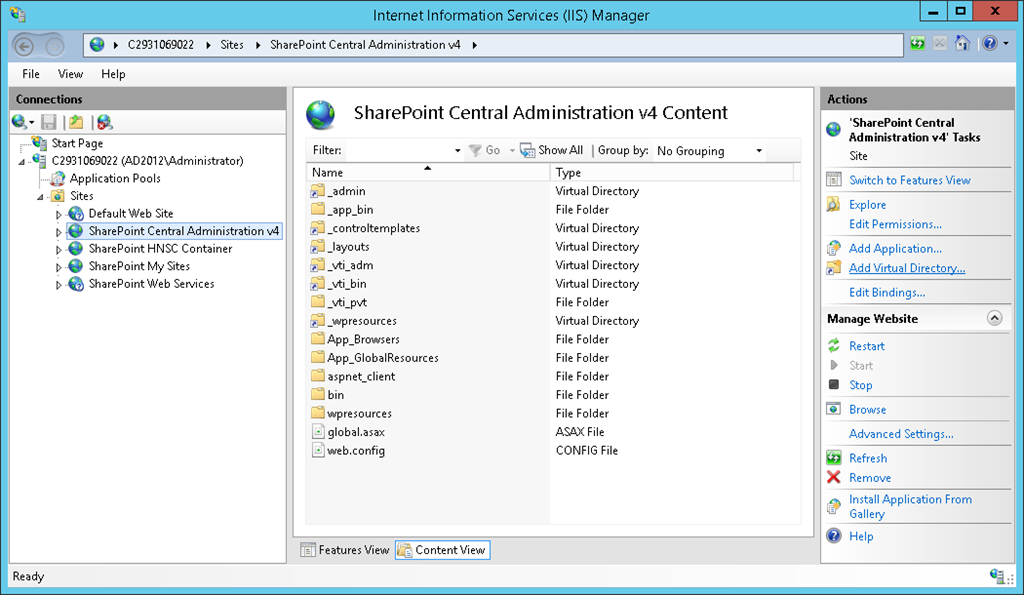This screenshot has width=1024, height=595.
Task: Select Application Pools in the tree
Action: (114, 178)
